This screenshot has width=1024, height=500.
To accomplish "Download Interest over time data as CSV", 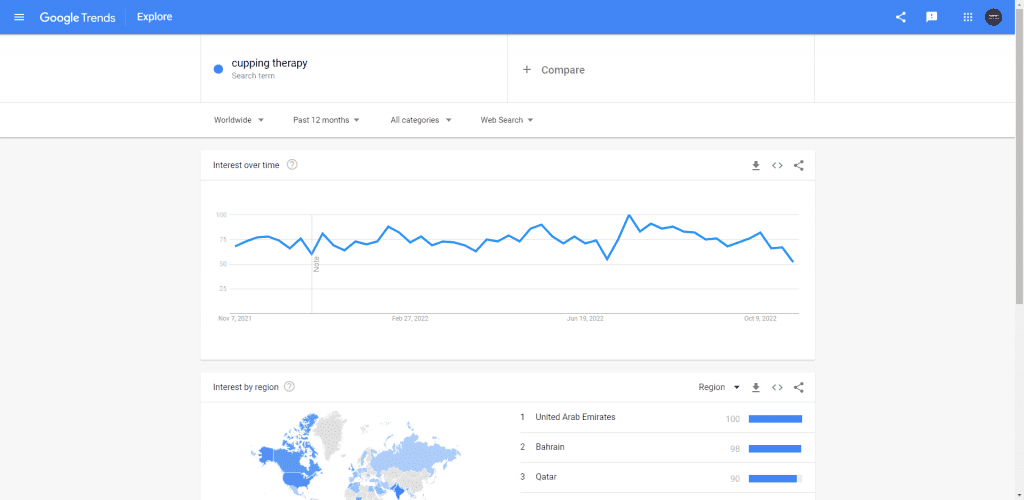I will coord(756,165).
